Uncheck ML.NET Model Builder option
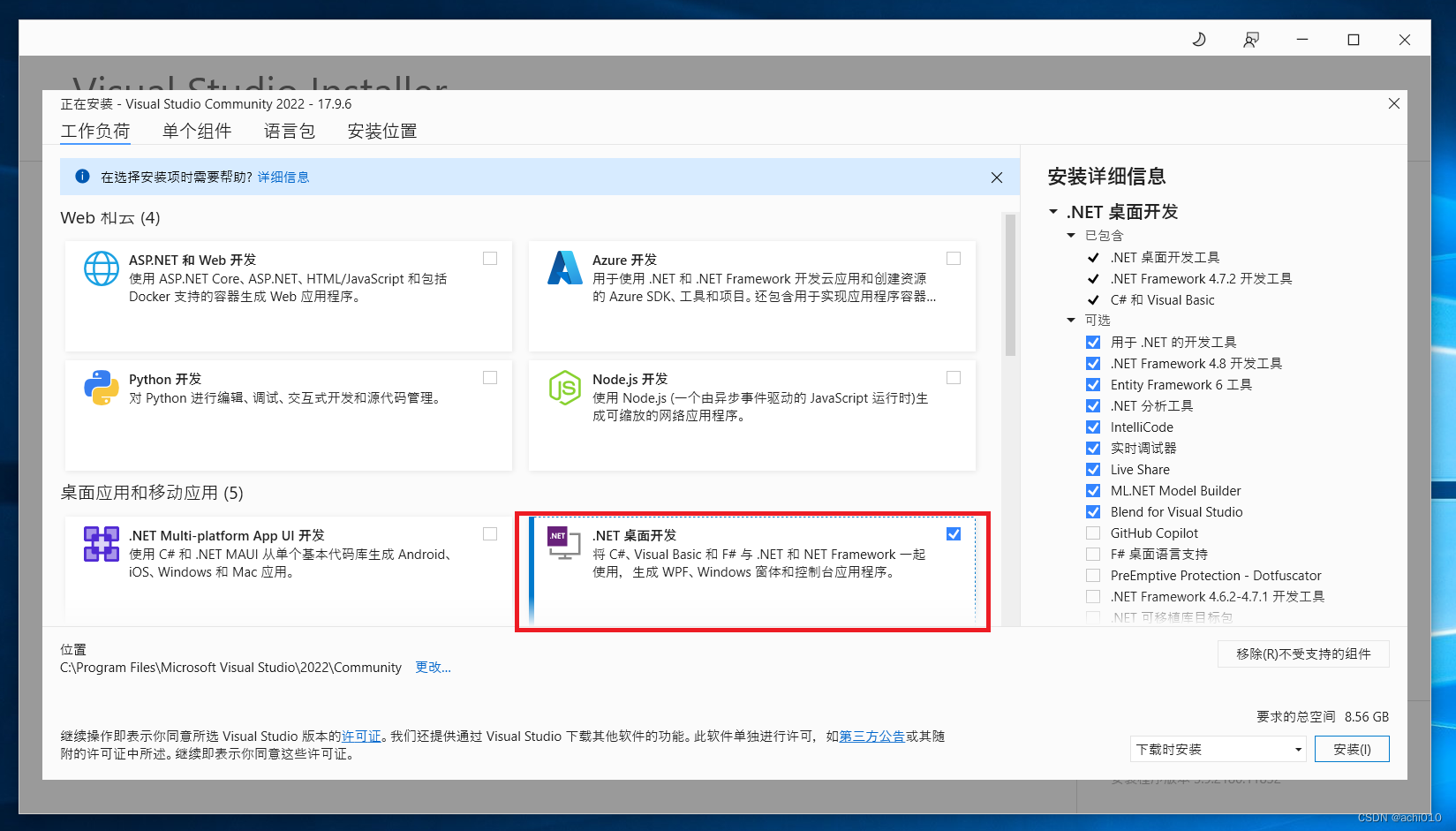Screen dimensions: 1456x831 point(1093,491)
